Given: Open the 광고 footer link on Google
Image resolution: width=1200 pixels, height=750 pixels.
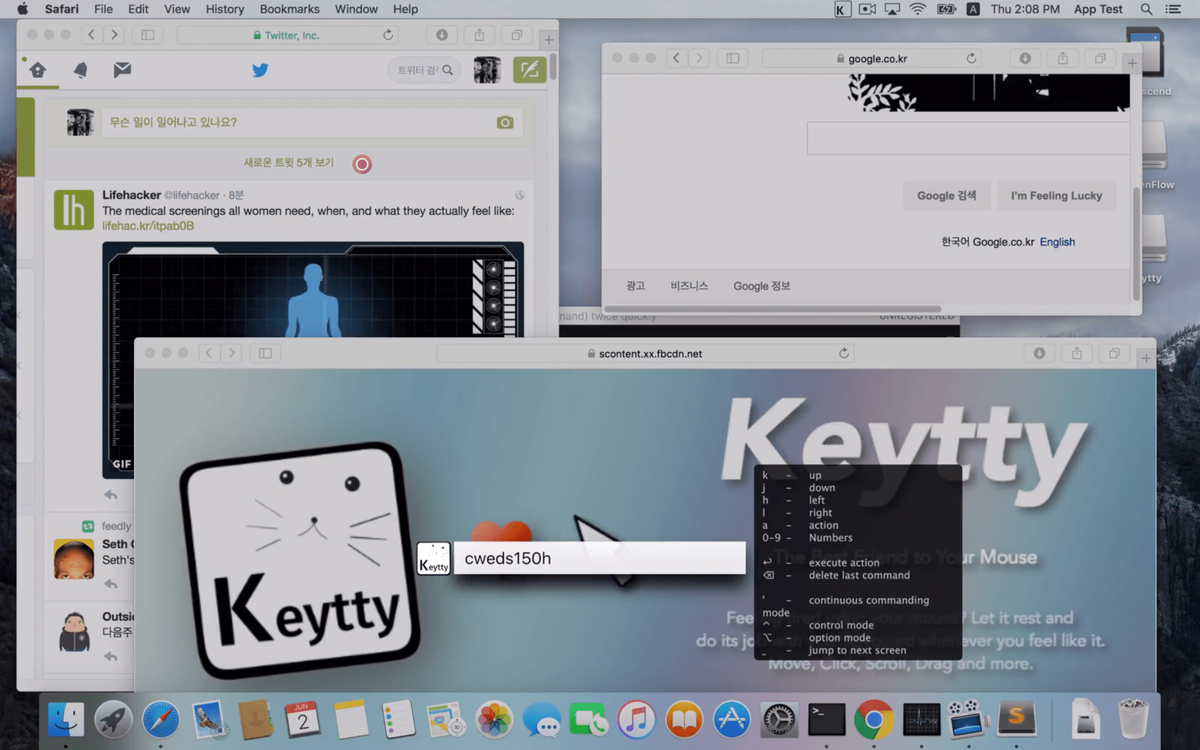Looking at the screenshot, I should 636,286.
